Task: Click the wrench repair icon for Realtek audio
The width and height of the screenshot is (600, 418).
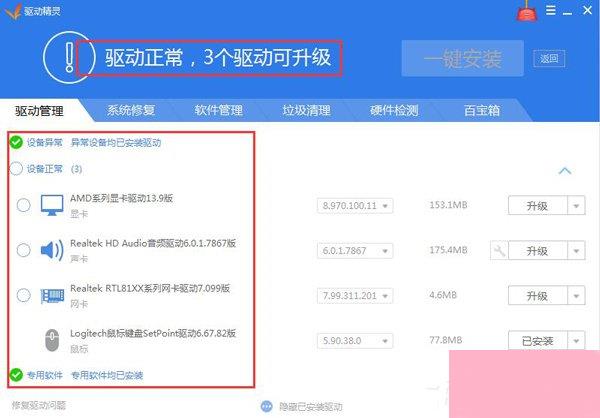Action: pyautogui.click(x=499, y=251)
